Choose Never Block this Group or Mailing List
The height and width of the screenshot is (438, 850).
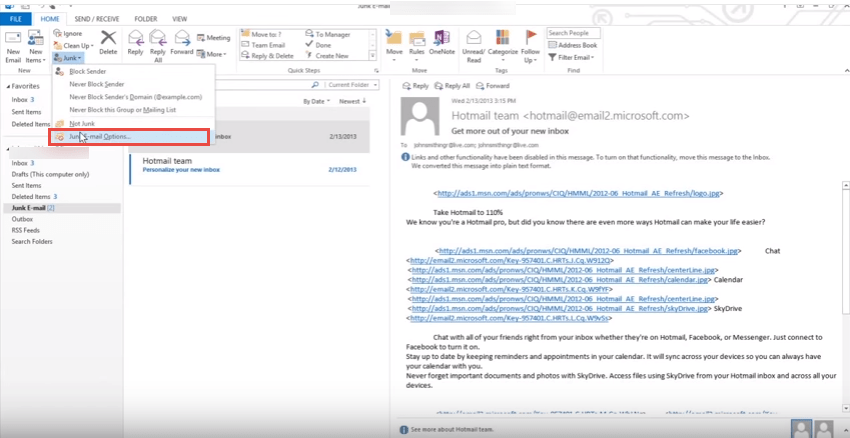click(x=134, y=110)
